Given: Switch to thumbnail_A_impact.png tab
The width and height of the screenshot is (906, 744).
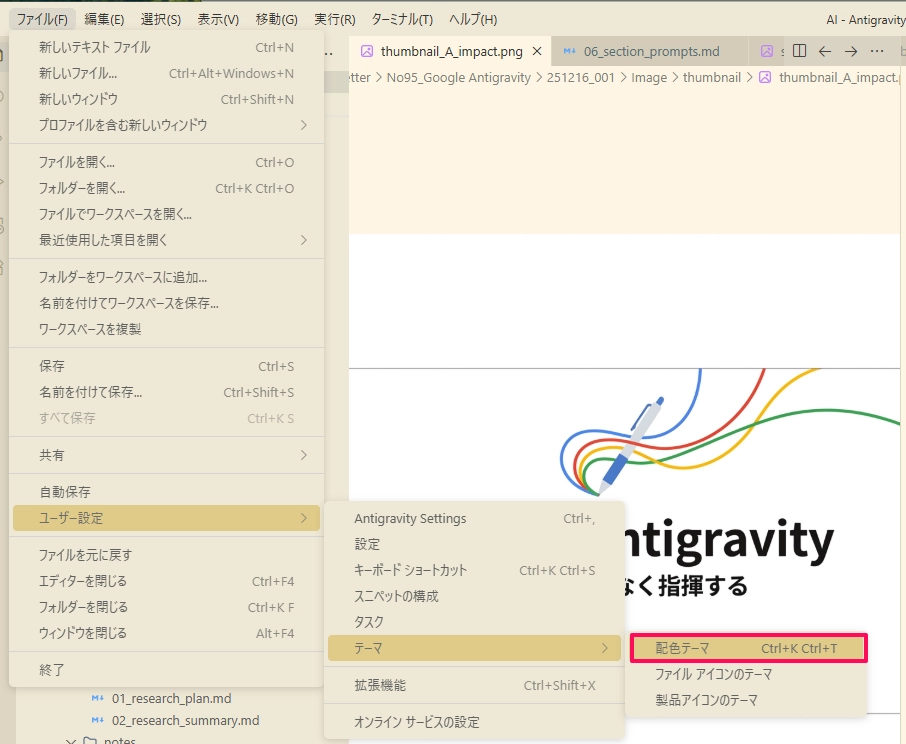Looking at the screenshot, I should pos(451,51).
